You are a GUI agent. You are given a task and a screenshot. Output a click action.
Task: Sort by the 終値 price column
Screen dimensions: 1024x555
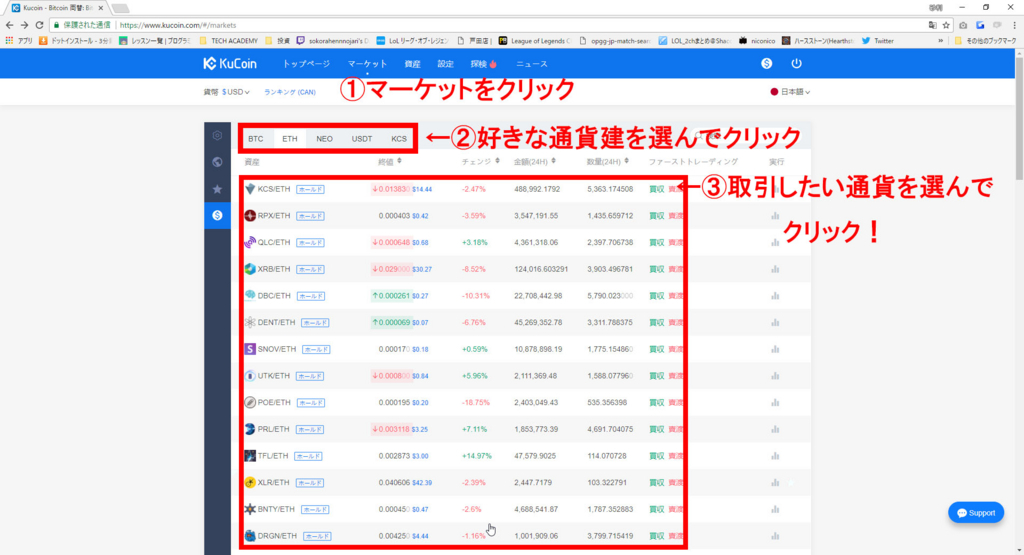coord(390,161)
